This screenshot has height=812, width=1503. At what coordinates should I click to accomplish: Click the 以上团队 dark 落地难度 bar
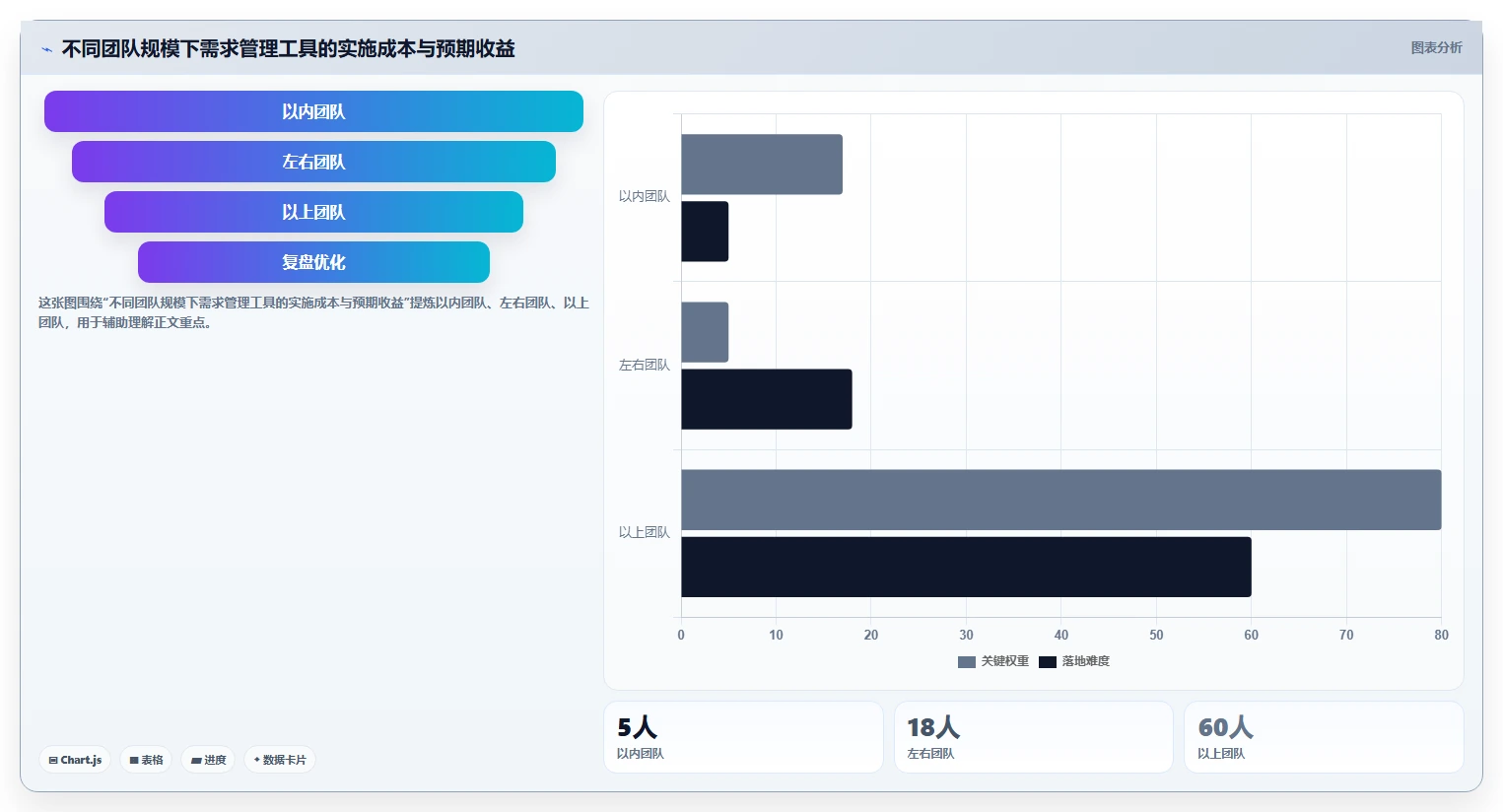pyautogui.click(x=966, y=567)
